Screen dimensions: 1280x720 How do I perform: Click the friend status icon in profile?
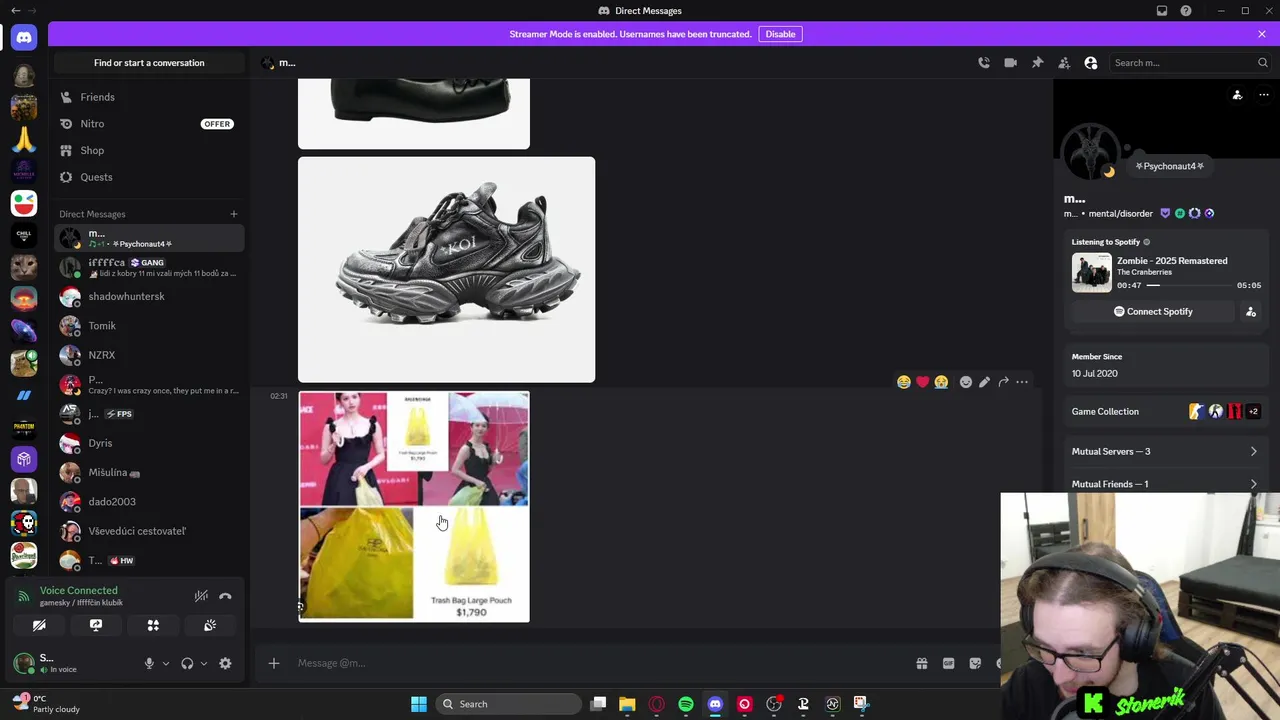pyautogui.click(x=1237, y=95)
